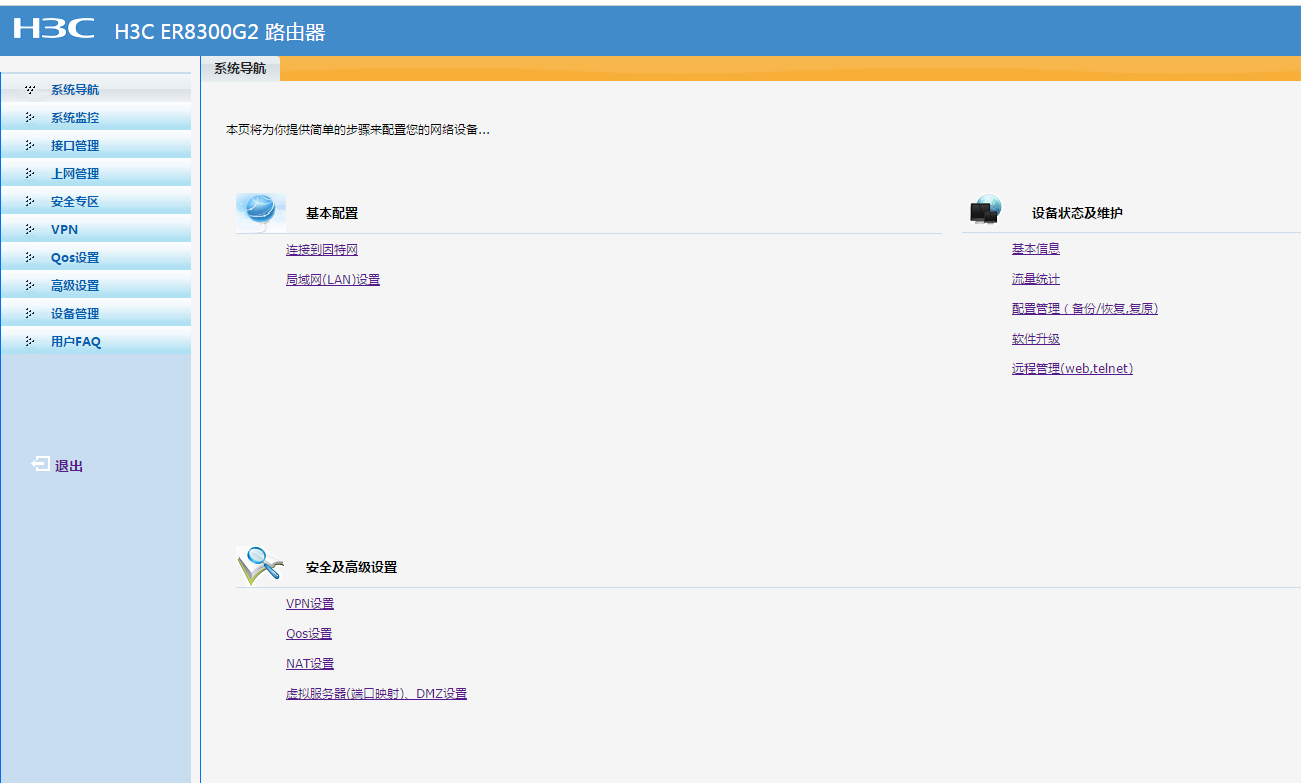Viewport: 1301px width, 783px height.
Task: Select 系统导航 in the left sidebar
Action: 95,90
